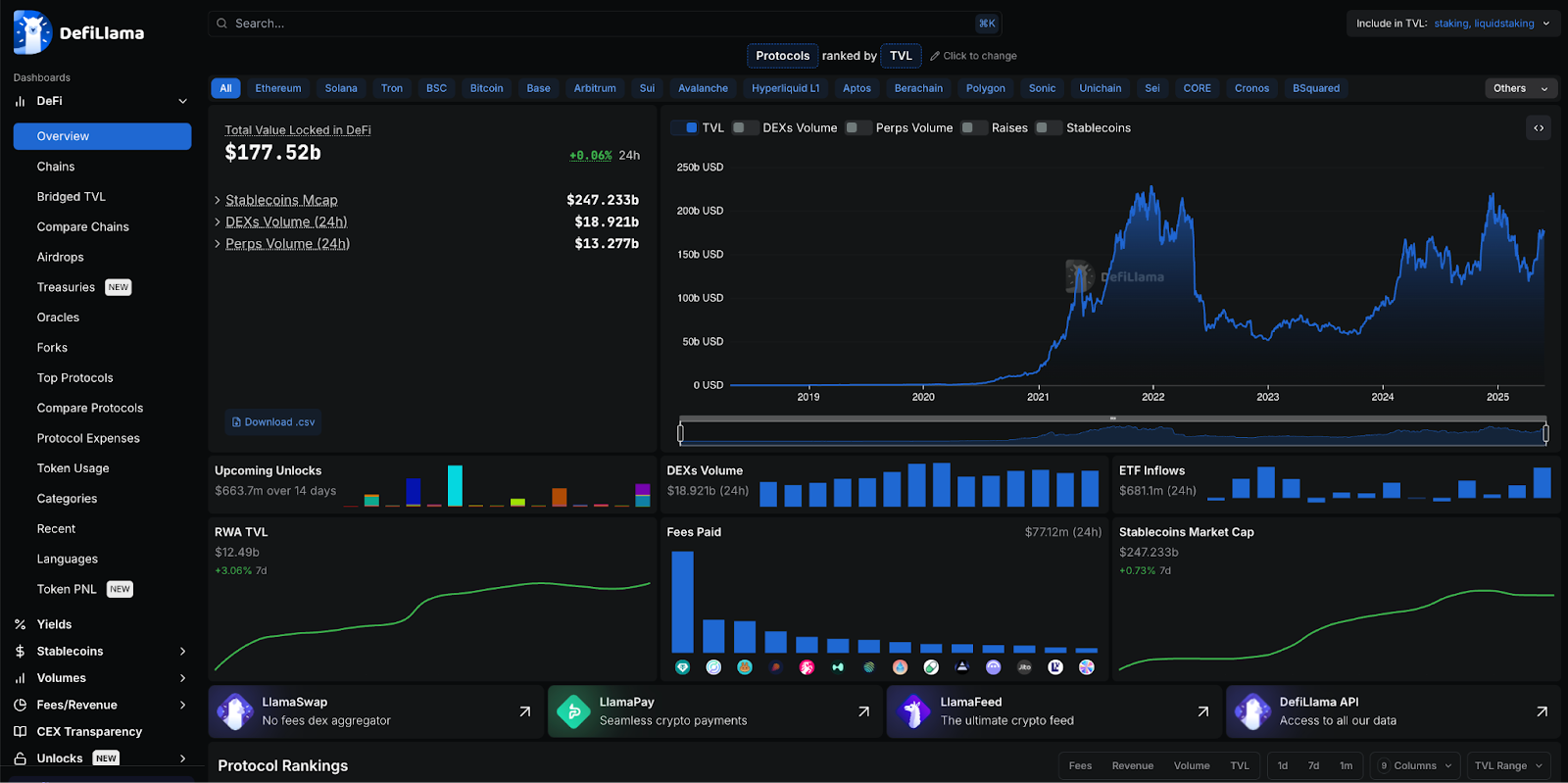Click the Volumes bar chart icon
The image size is (1568, 783).
[20, 678]
